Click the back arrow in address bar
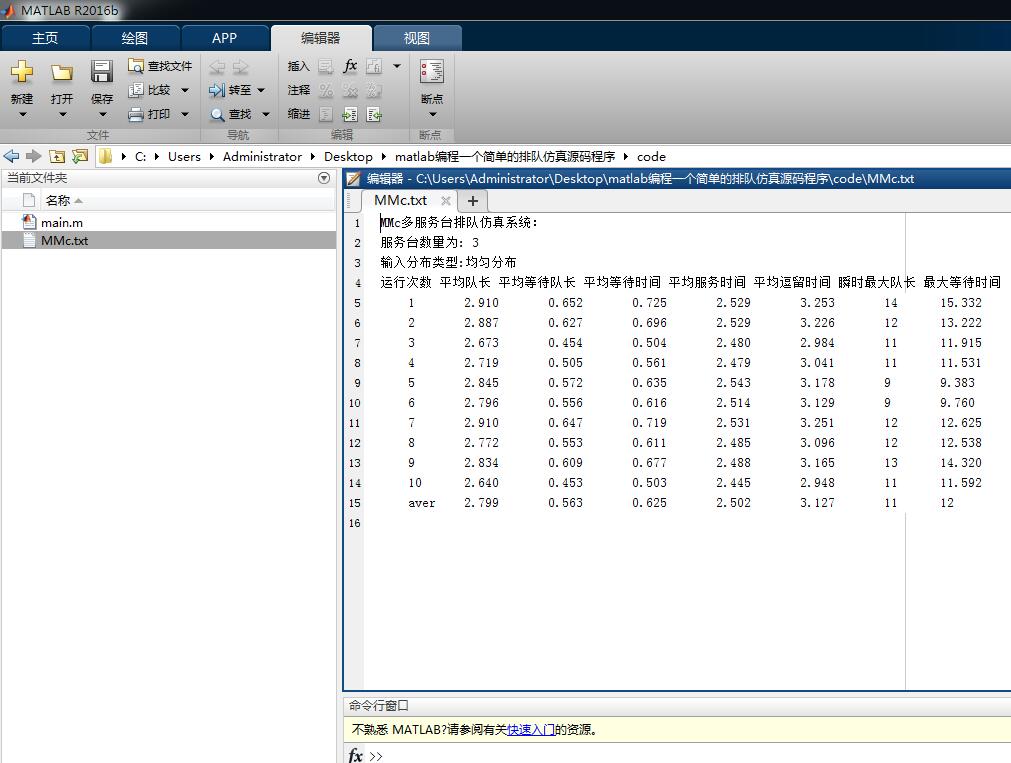1011x763 pixels. [x=11, y=156]
